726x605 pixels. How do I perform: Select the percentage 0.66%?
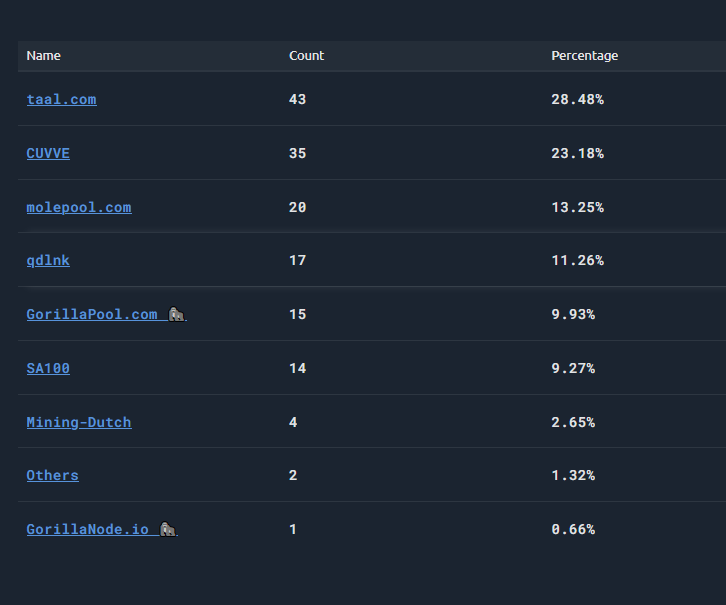573,529
